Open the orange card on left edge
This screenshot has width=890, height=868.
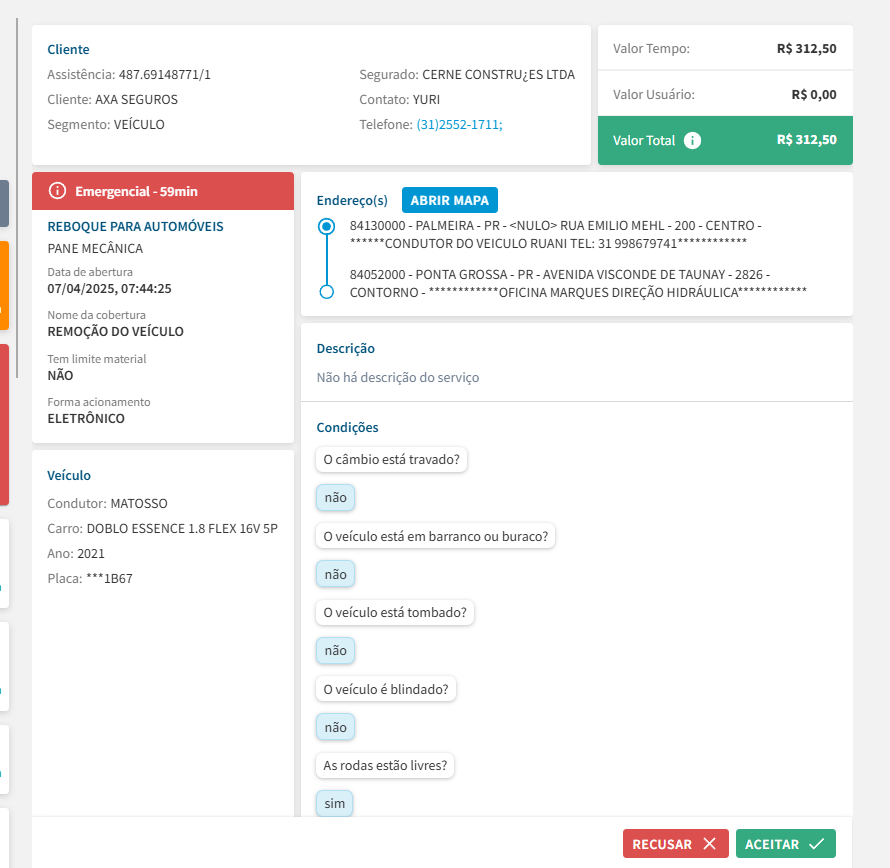(x=4, y=285)
